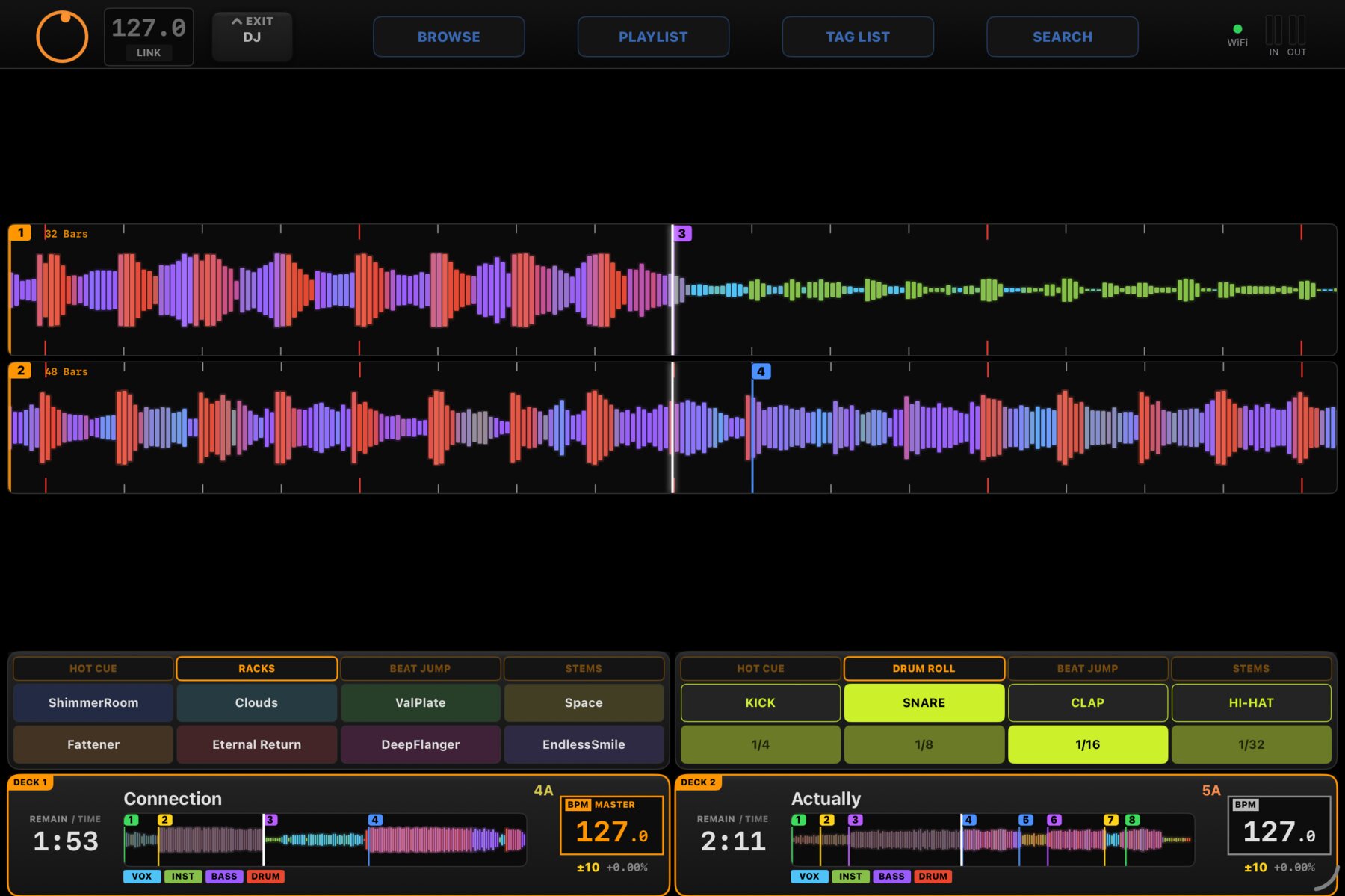The image size is (1345, 896).
Task: Click the DECK 1 label
Action: (x=30, y=782)
